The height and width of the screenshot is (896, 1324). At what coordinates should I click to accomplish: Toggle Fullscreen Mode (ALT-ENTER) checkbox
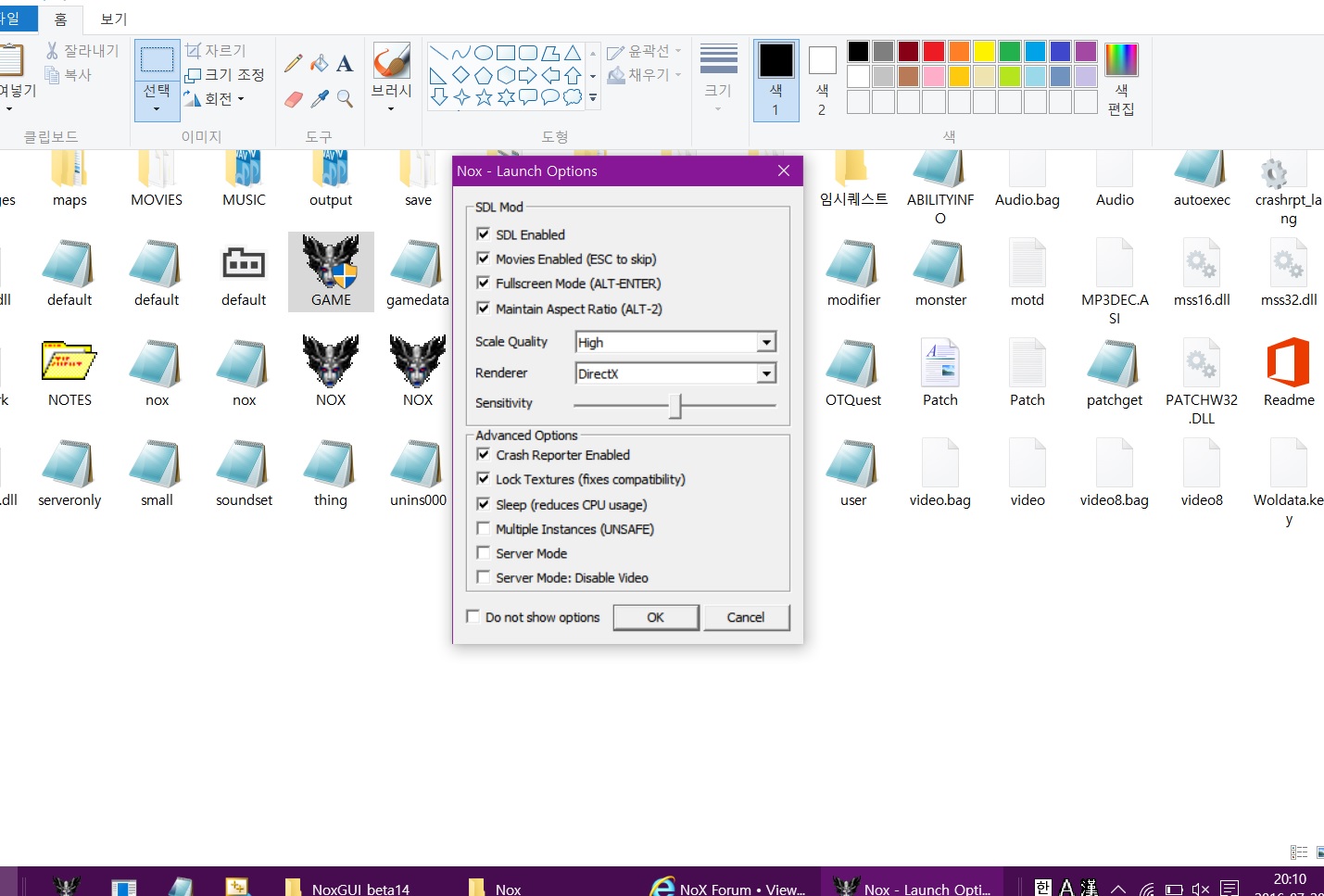(x=483, y=283)
